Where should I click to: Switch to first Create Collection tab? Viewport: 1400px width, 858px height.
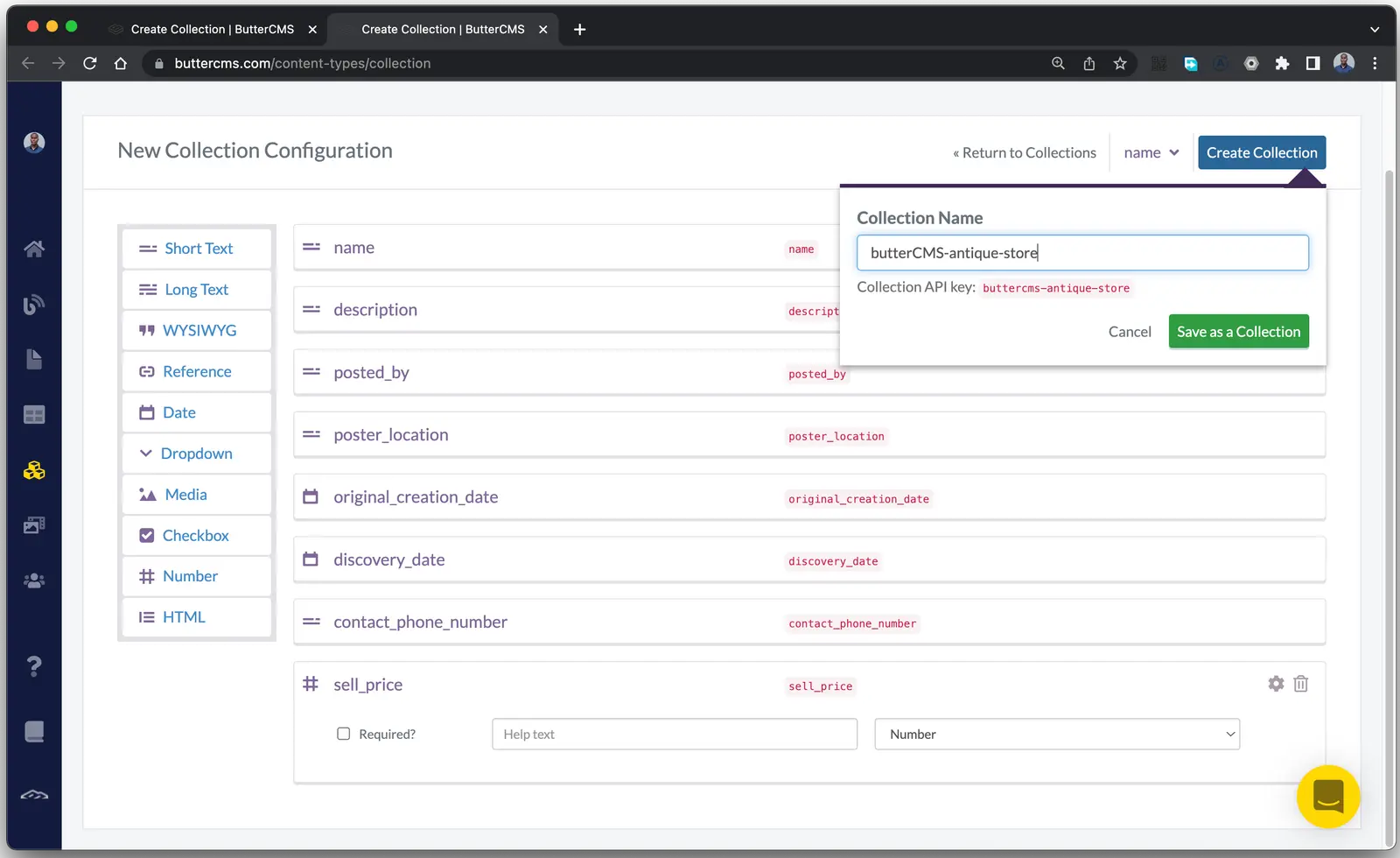coord(213,29)
